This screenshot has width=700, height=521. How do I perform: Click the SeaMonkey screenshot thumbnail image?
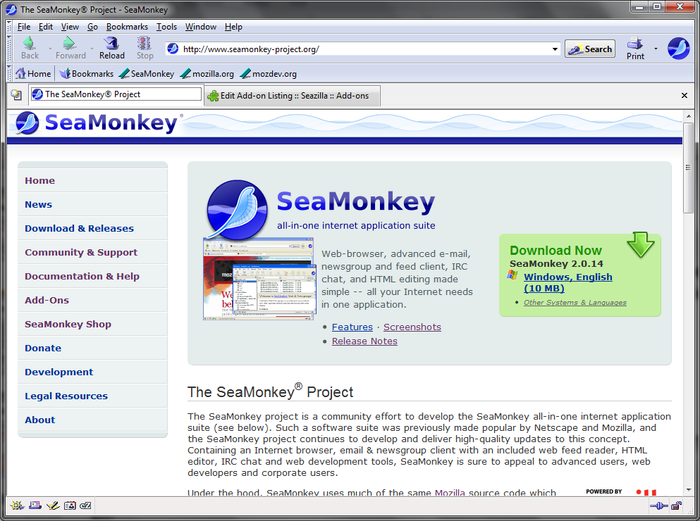coord(259,279)
